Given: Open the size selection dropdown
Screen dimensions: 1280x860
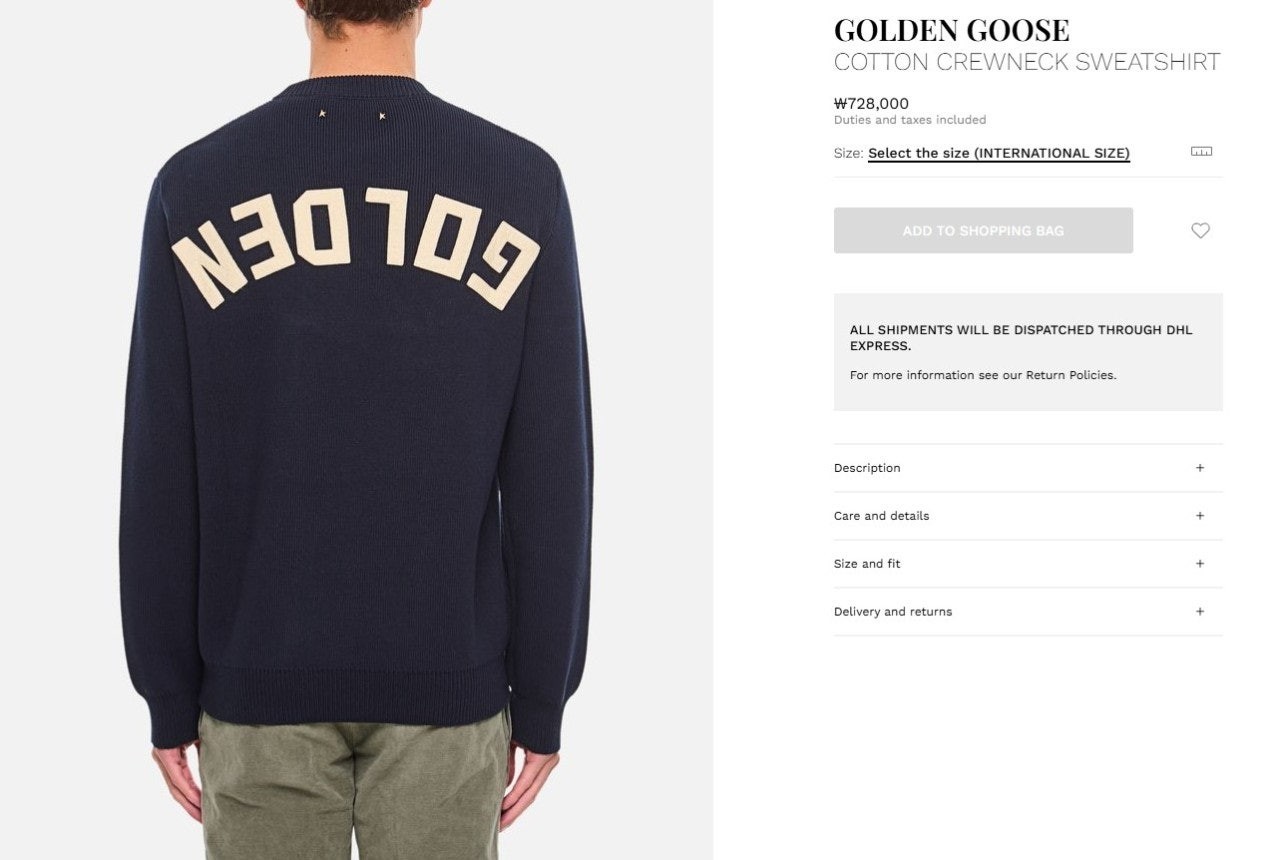Looking at the screenshot, I should (x=998, y=153).
